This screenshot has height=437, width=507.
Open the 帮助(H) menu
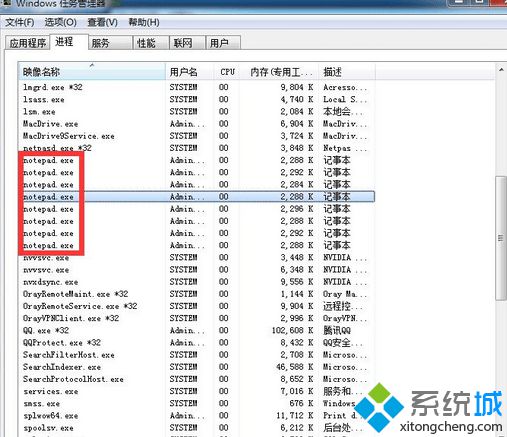144,22
